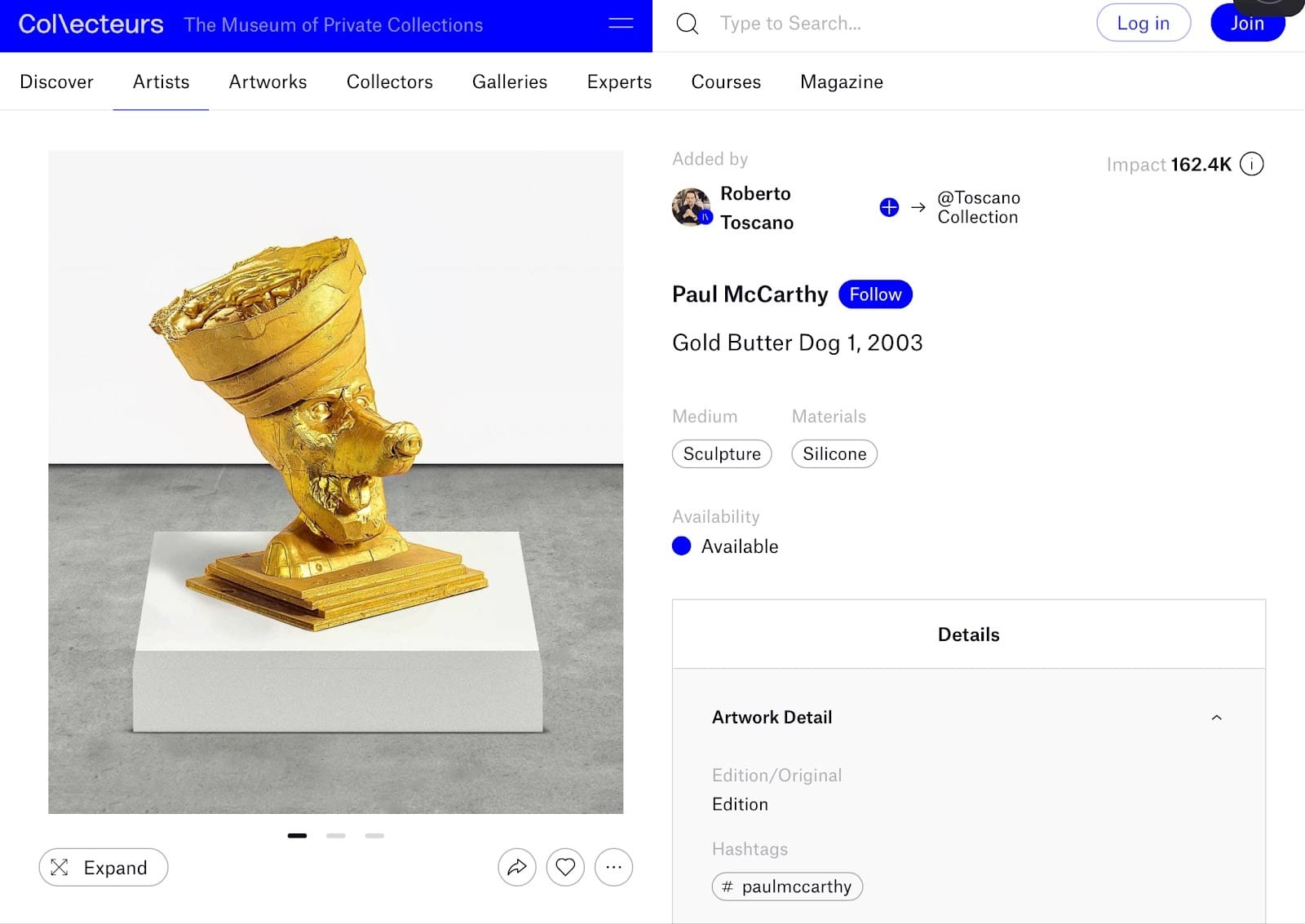Screen dimensions: 1305x924
Task: Open the @Toscano Collection link
Action: [x=978, y=207]
